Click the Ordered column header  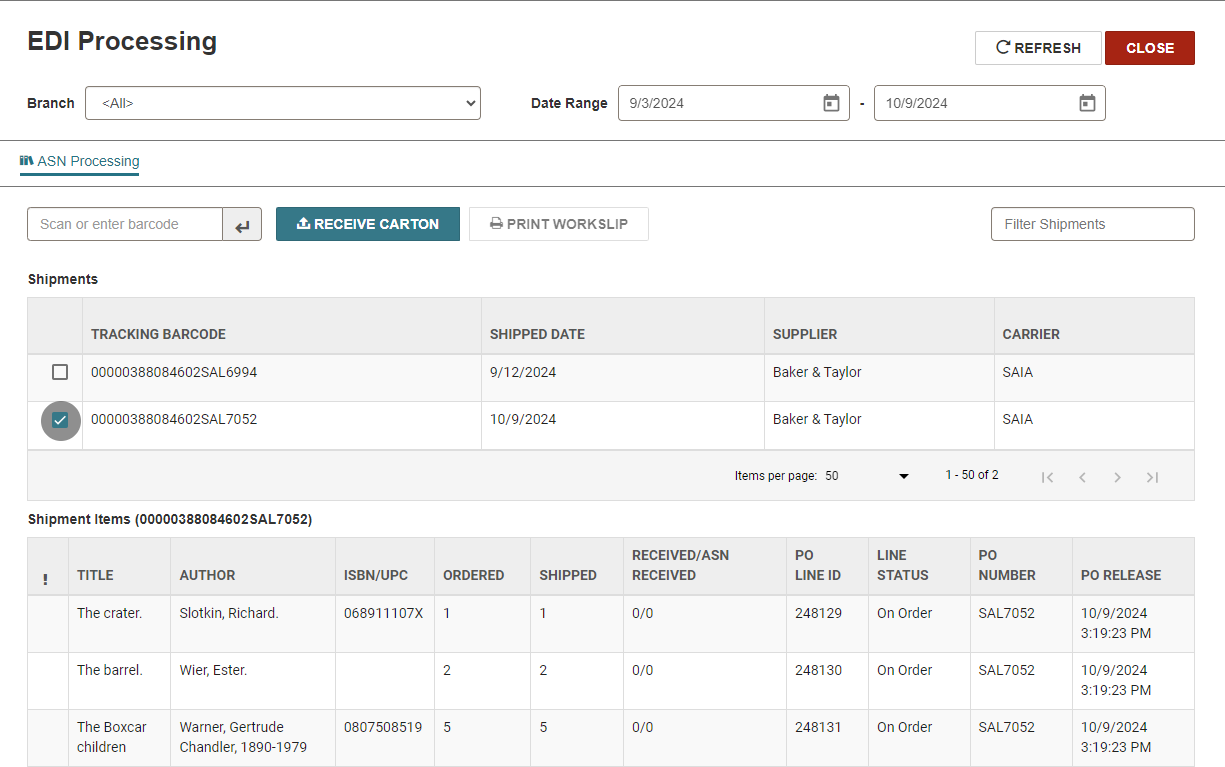pyautogui.click(x=473, y=575)
